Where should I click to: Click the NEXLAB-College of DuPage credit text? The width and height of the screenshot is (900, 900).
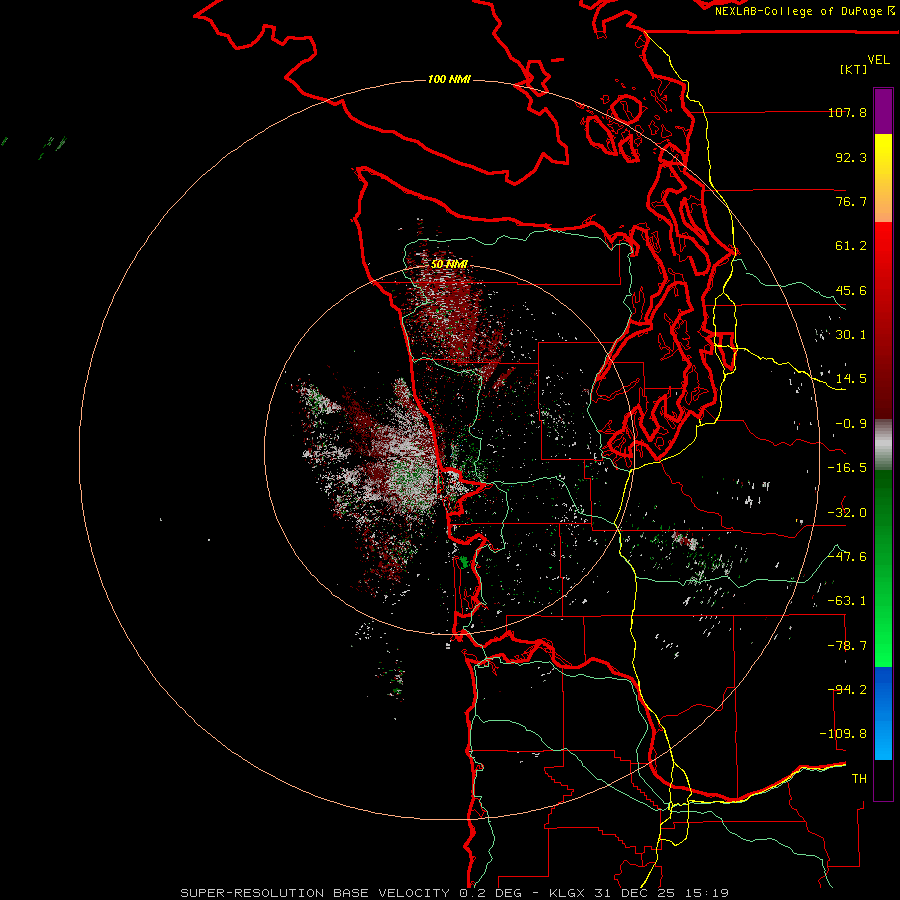tap(798, 11)
